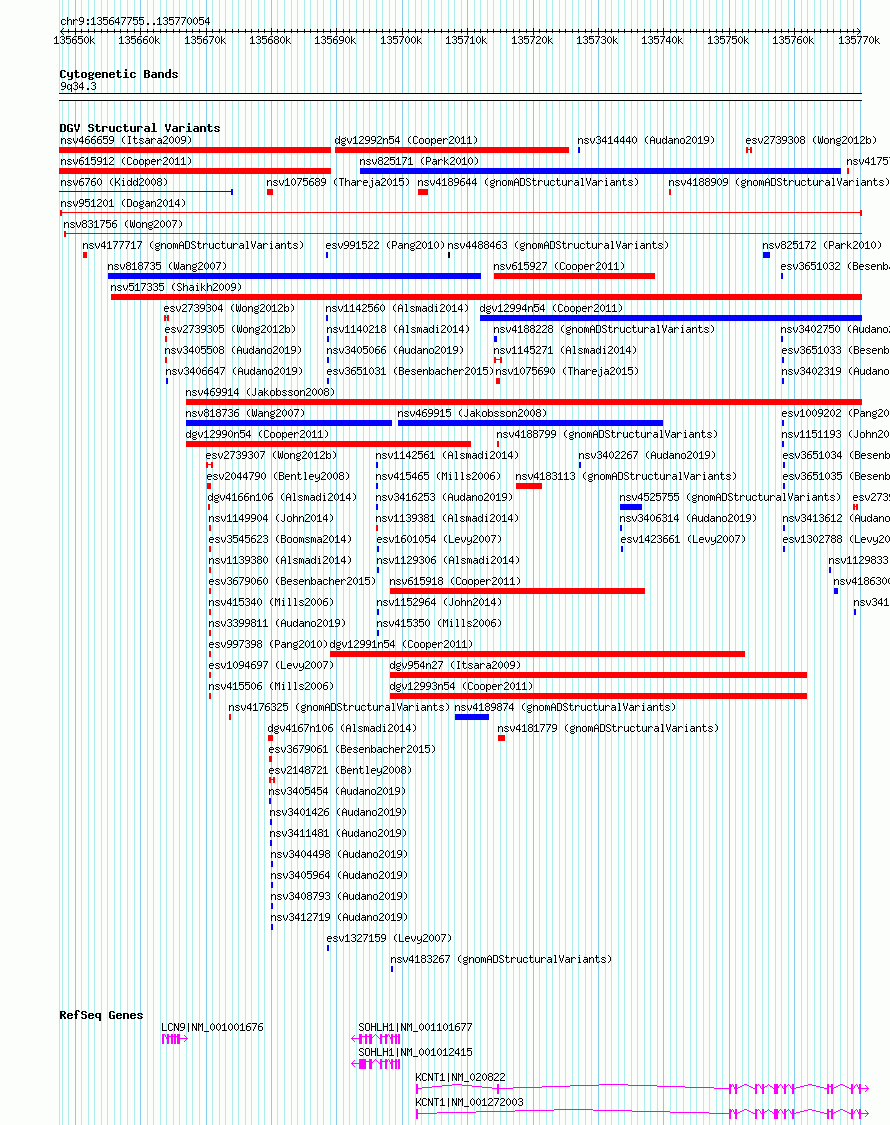Click the red bar under nsv615918

pyautogui.click(x=517, y=591)
